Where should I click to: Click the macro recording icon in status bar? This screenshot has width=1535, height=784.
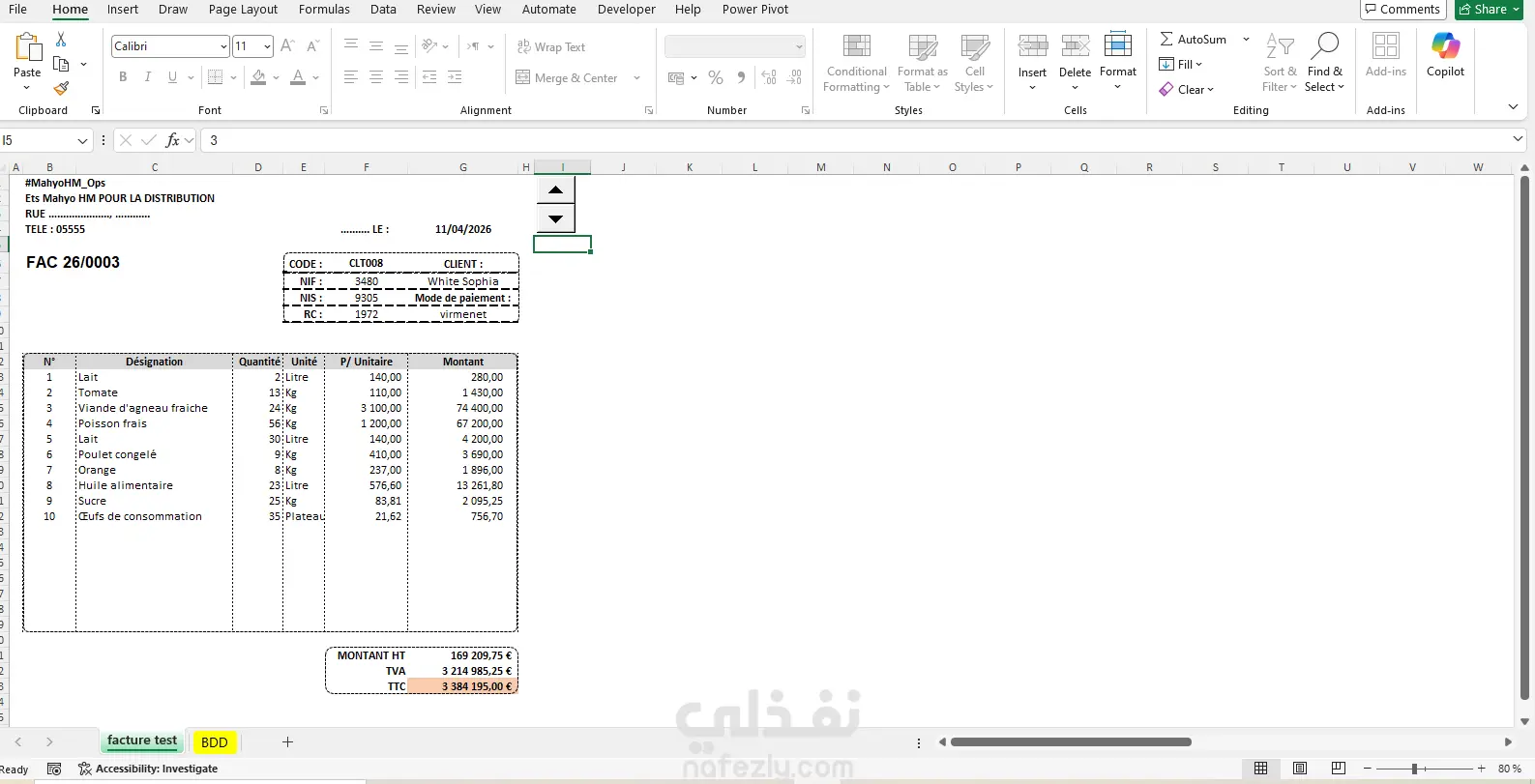(x=54, y=769)
